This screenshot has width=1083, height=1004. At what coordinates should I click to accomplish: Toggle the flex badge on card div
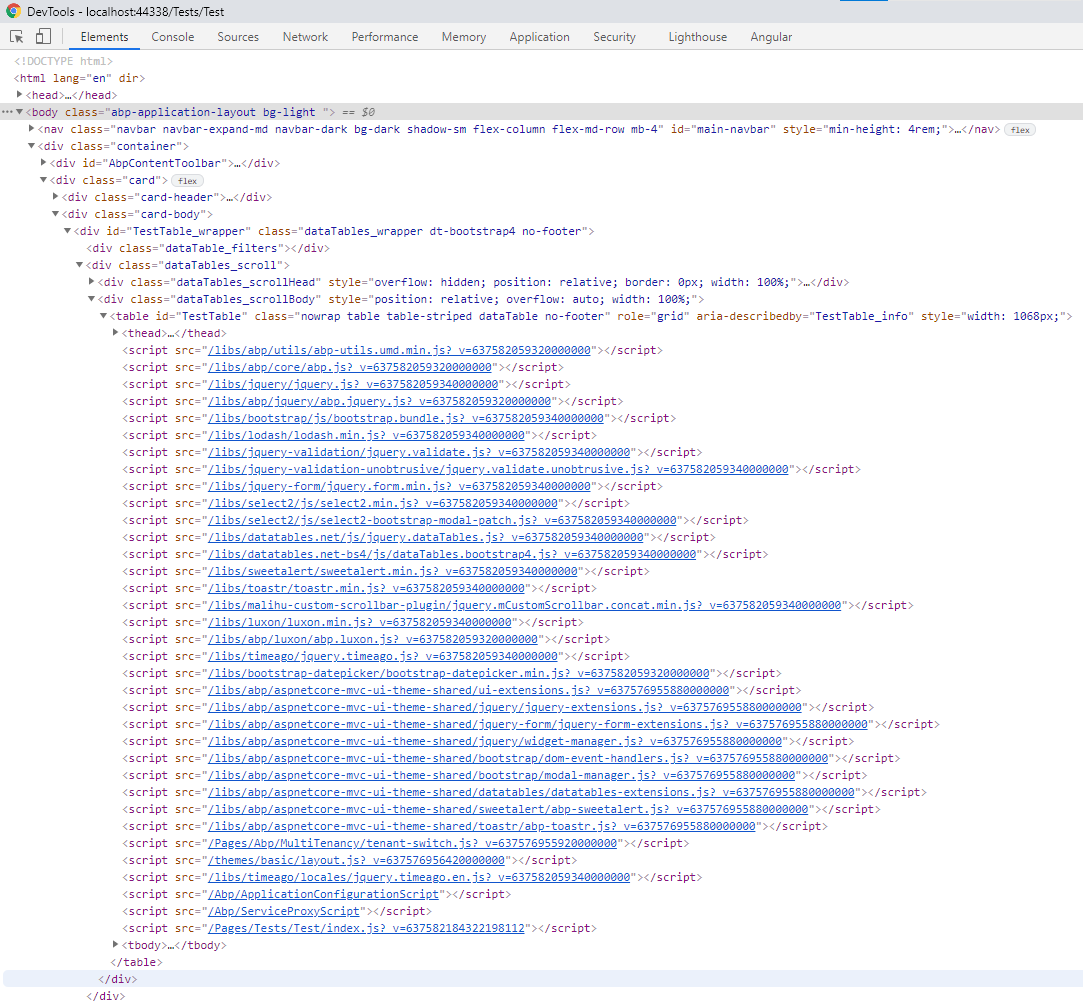pyautogui.click(x=187, y=181)
